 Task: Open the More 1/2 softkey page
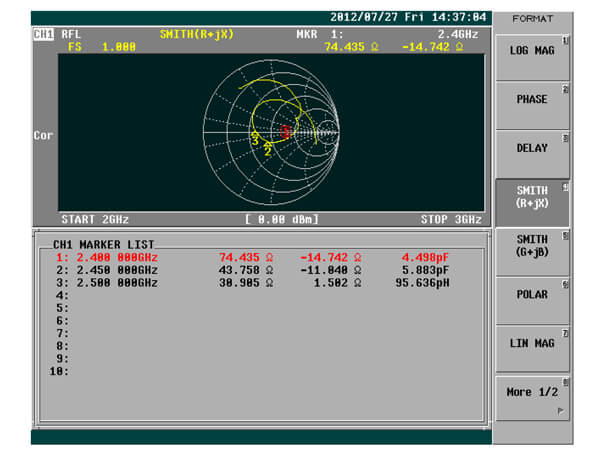point(532,398)
